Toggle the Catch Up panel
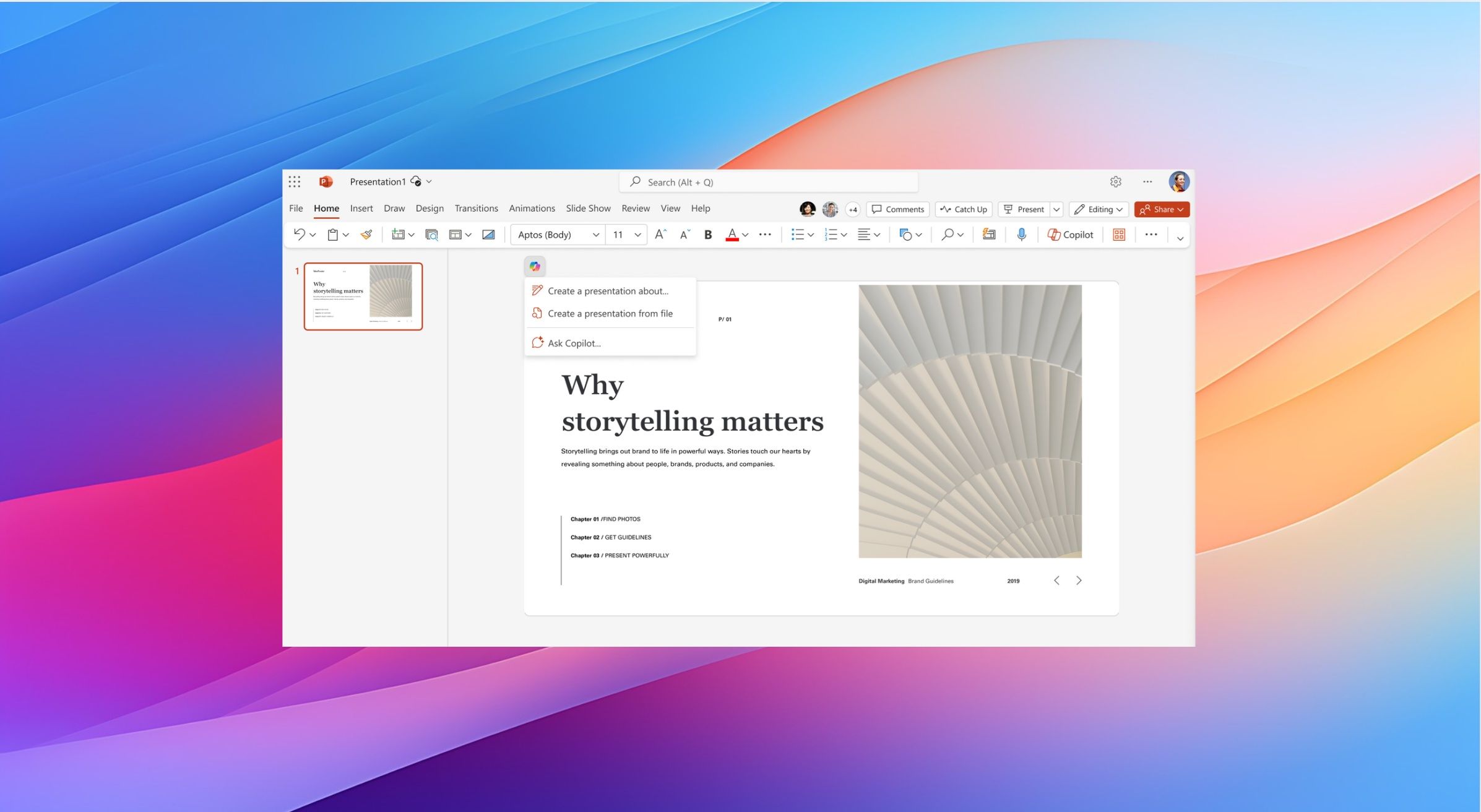1481x812 pixels. (x=963, y=209)
